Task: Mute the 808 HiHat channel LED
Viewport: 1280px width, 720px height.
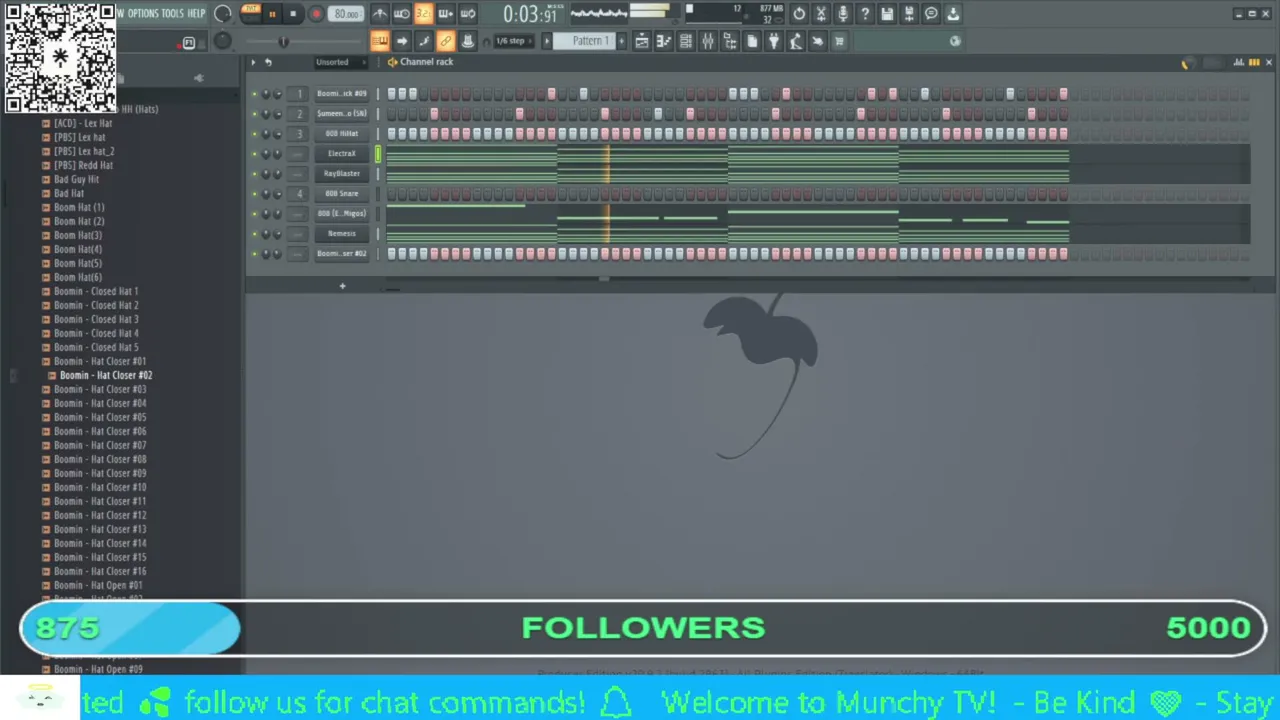Action: (x=254, y=134)
